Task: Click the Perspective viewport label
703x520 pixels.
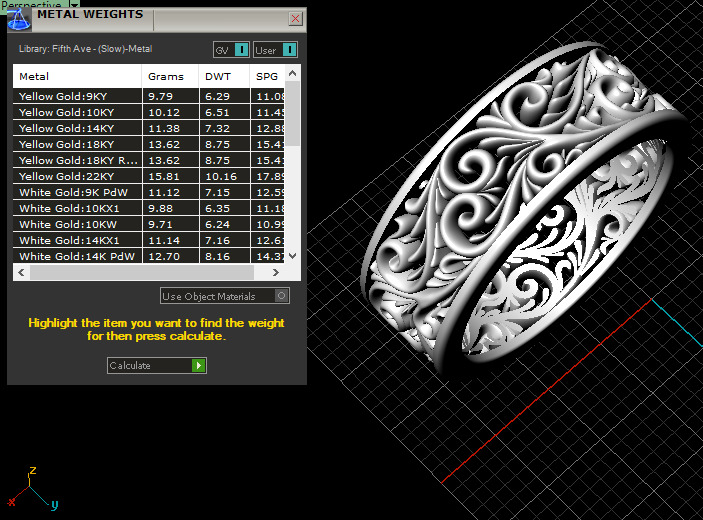Action: point(31,4)
